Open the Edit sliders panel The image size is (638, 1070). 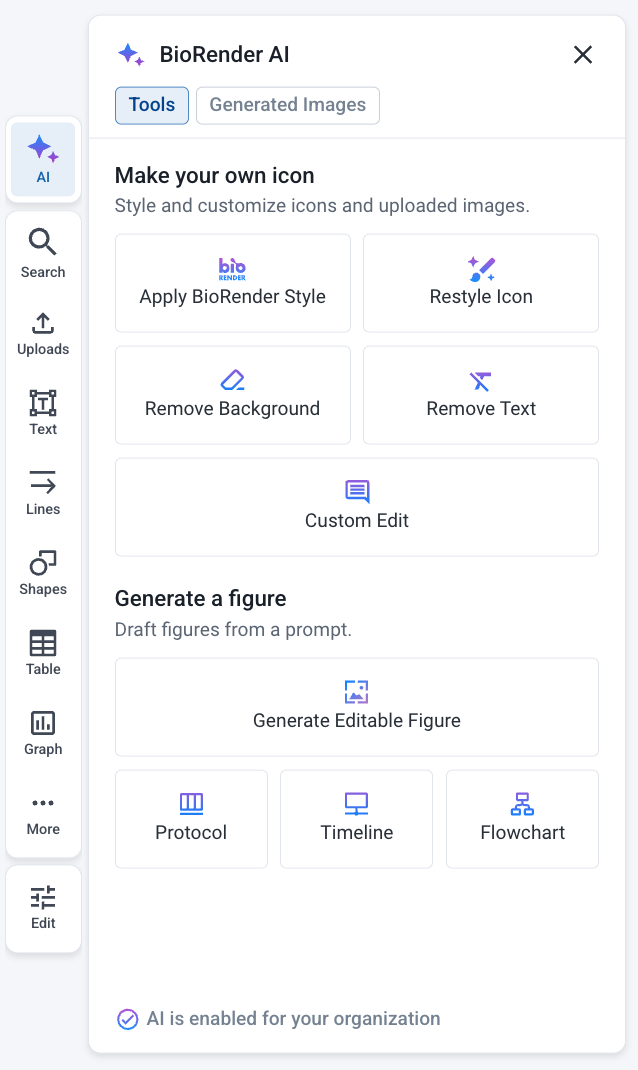coord(43,908)
